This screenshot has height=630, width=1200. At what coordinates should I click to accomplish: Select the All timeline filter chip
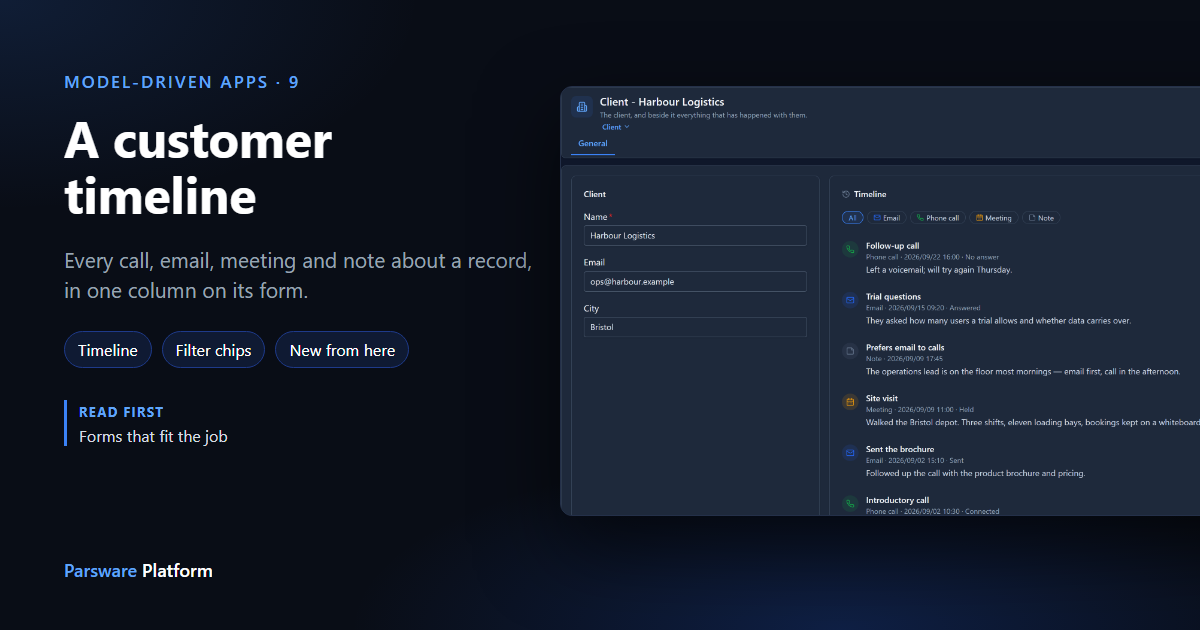coord(853,218)
